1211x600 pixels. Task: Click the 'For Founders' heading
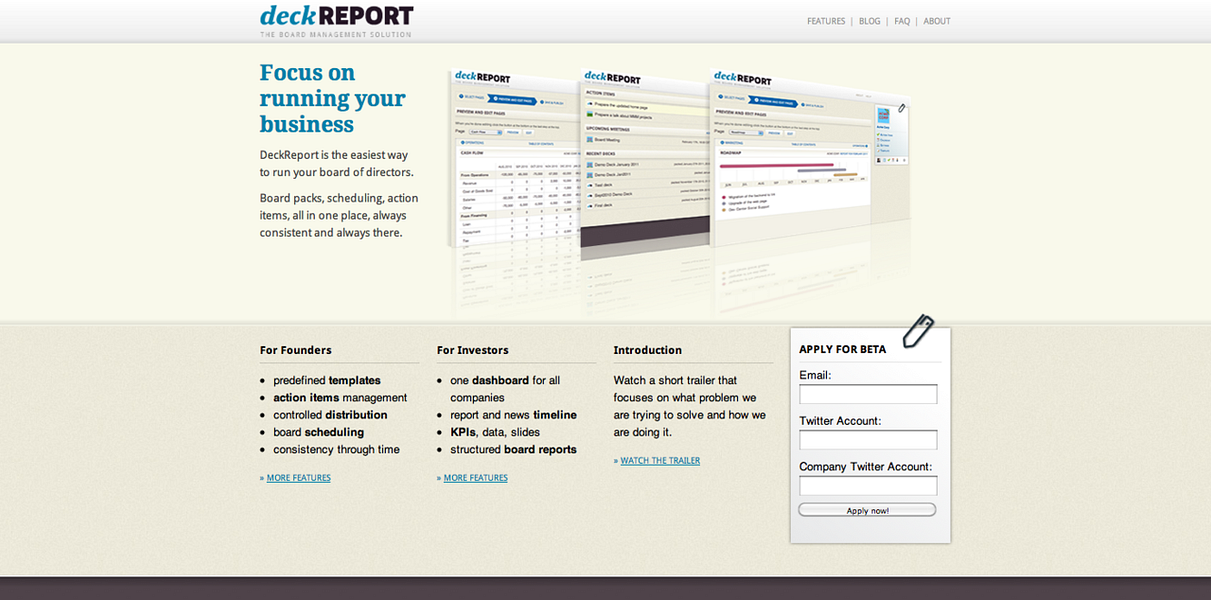coord(295,350)
